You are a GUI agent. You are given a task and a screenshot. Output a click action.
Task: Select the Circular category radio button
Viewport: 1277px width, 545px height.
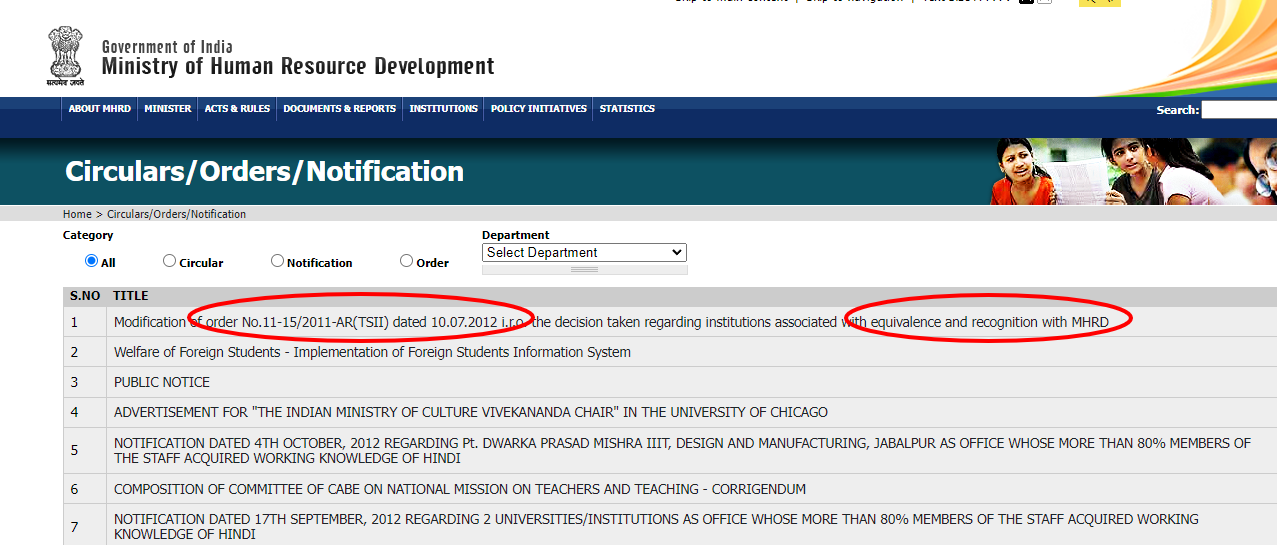pos(169,261)
